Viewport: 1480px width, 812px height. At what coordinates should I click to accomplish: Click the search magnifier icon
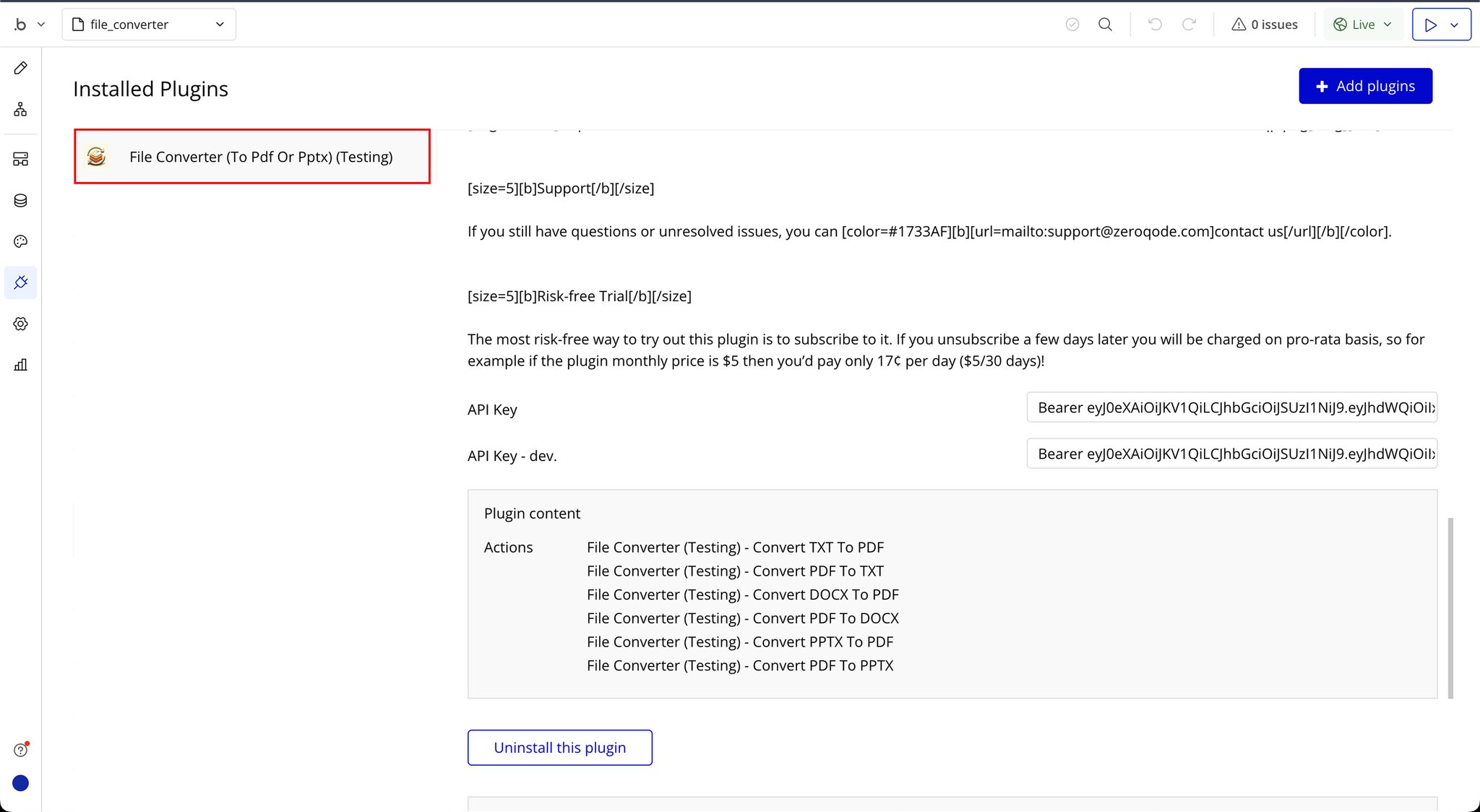point(1105,25)
